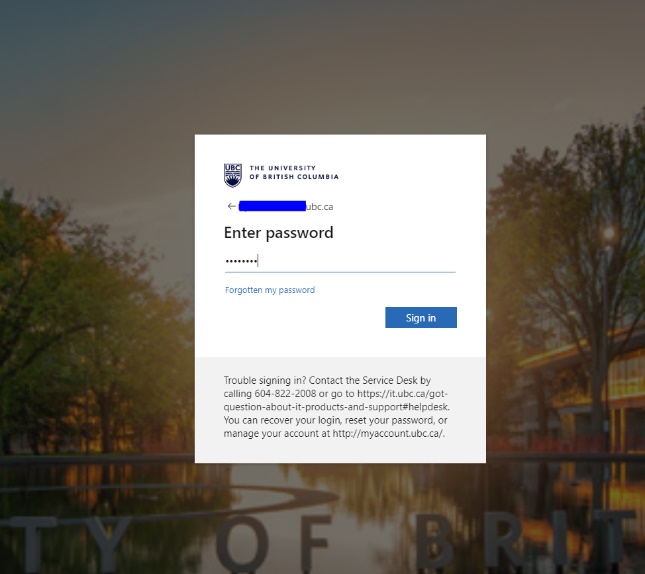
Task: Click The University of British Columbia wordmark
Action: (294, 172)
